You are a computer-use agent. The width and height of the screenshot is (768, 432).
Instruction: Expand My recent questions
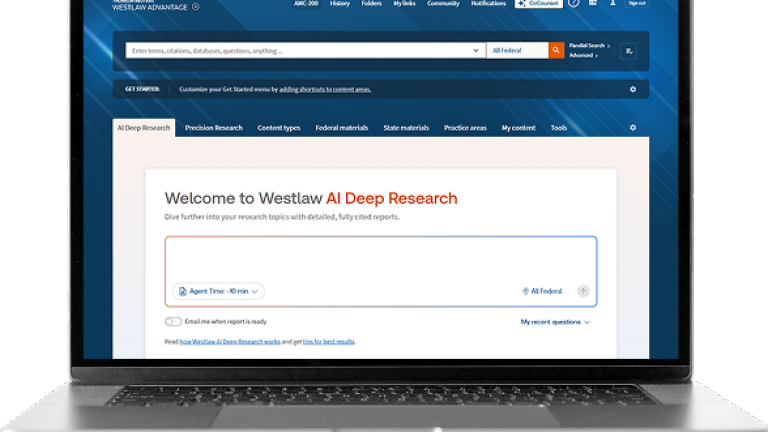[555, 322]
